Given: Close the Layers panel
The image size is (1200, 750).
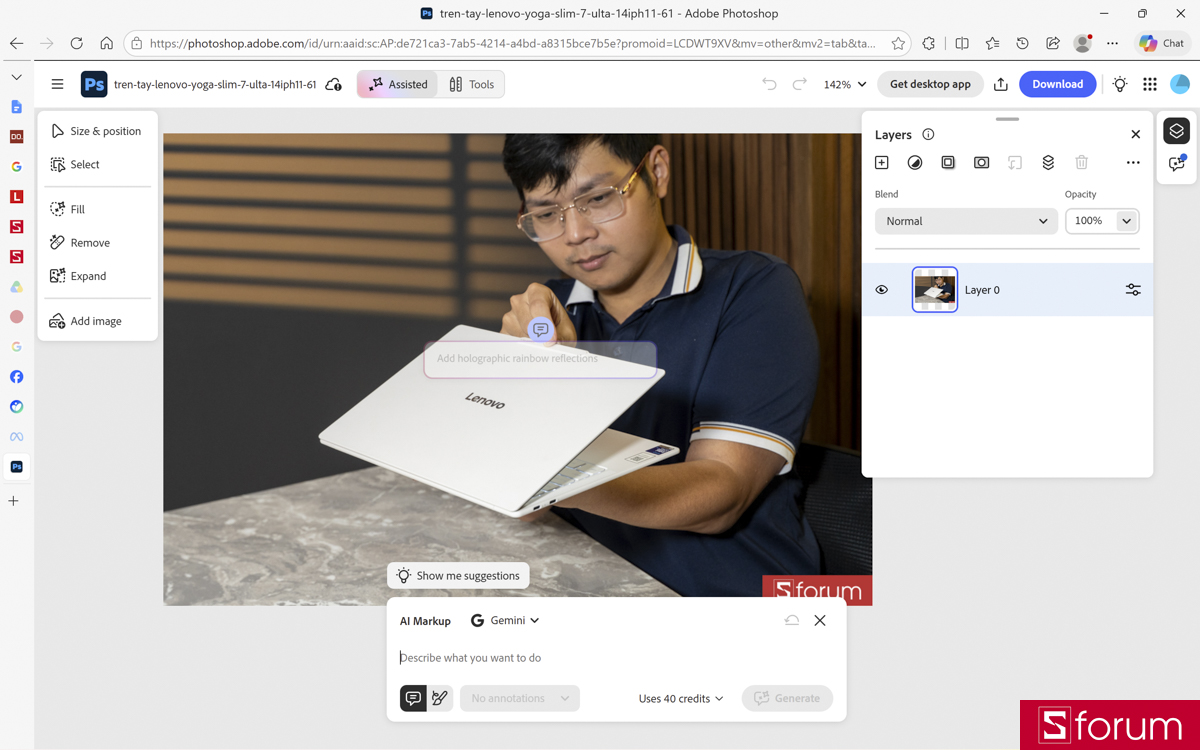Looking at the screenshot, I should coord(1135,134).
